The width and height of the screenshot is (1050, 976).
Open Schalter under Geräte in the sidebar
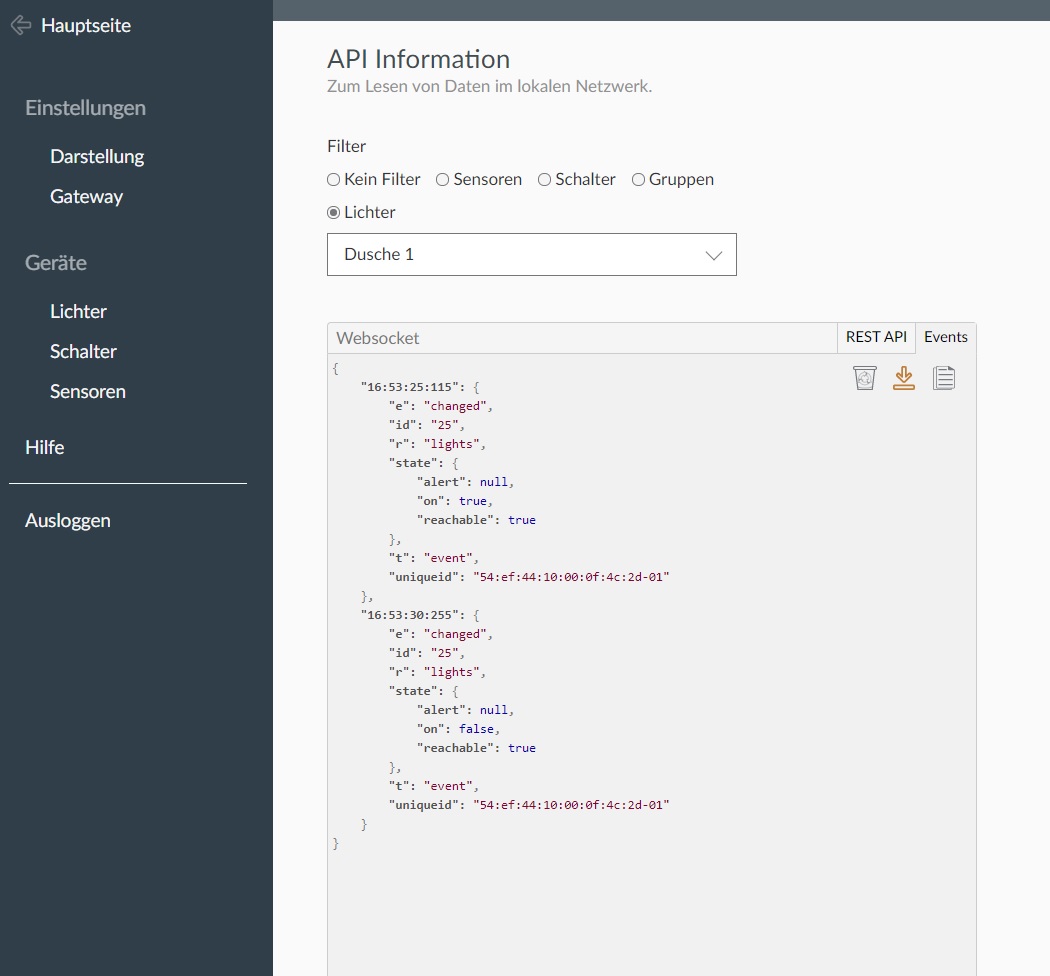click(83, 351)
